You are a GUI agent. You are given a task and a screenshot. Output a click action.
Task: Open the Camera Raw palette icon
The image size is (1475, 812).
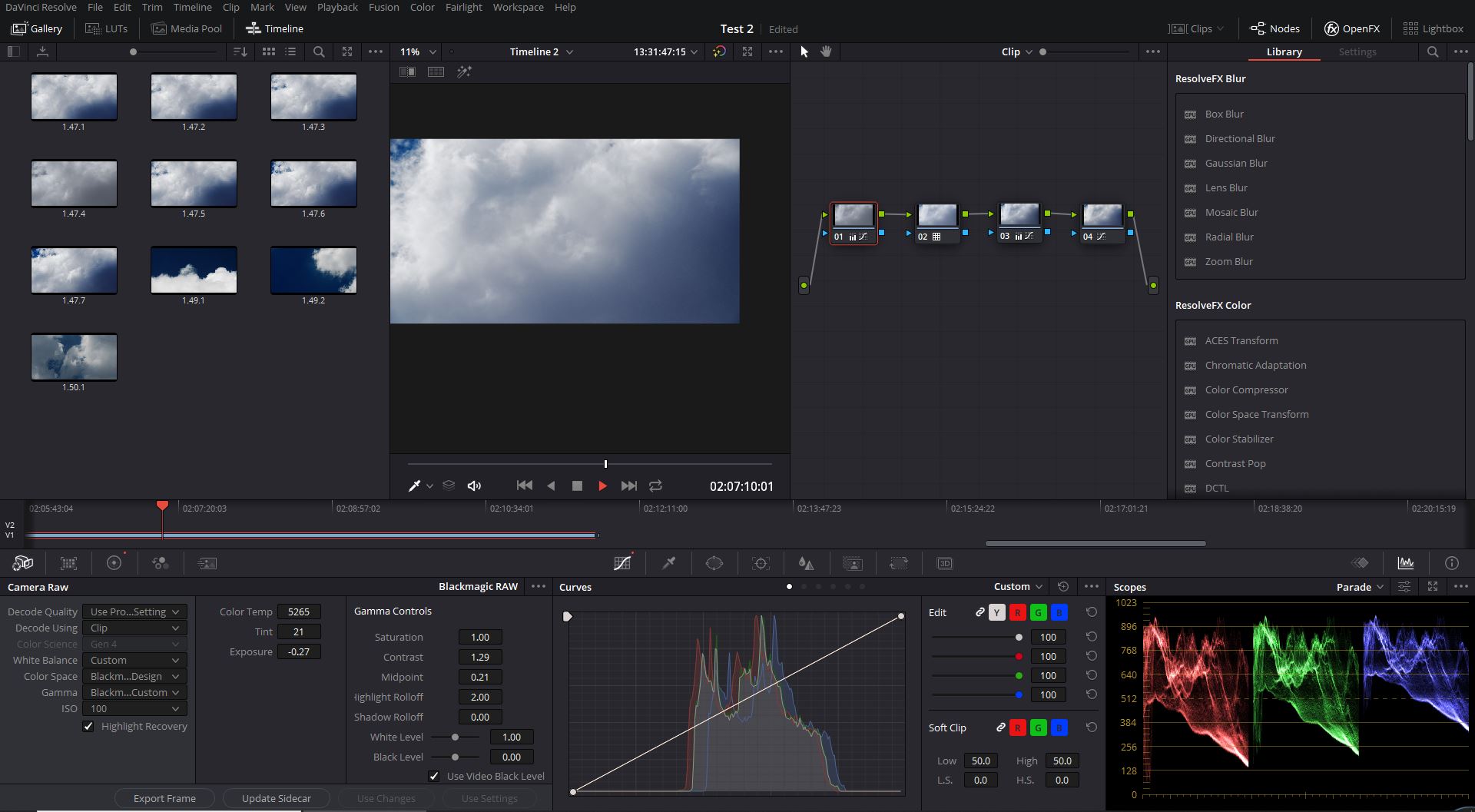coord(23,563)
